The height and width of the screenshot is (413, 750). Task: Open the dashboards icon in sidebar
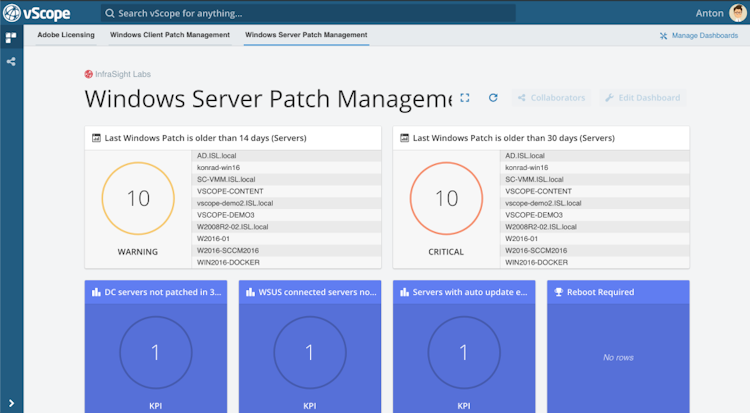click(11, 37)
